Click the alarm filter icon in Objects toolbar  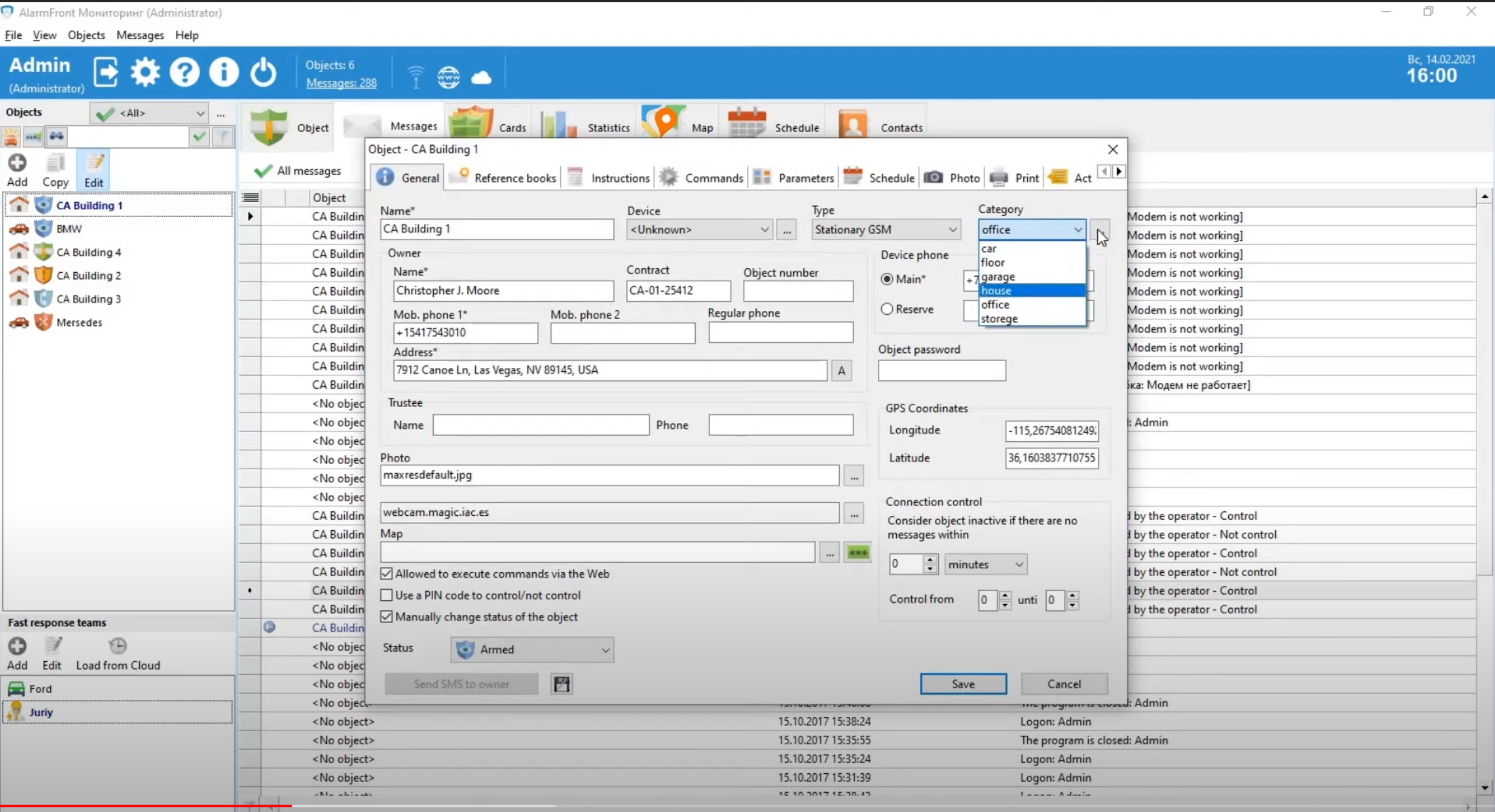11,137
